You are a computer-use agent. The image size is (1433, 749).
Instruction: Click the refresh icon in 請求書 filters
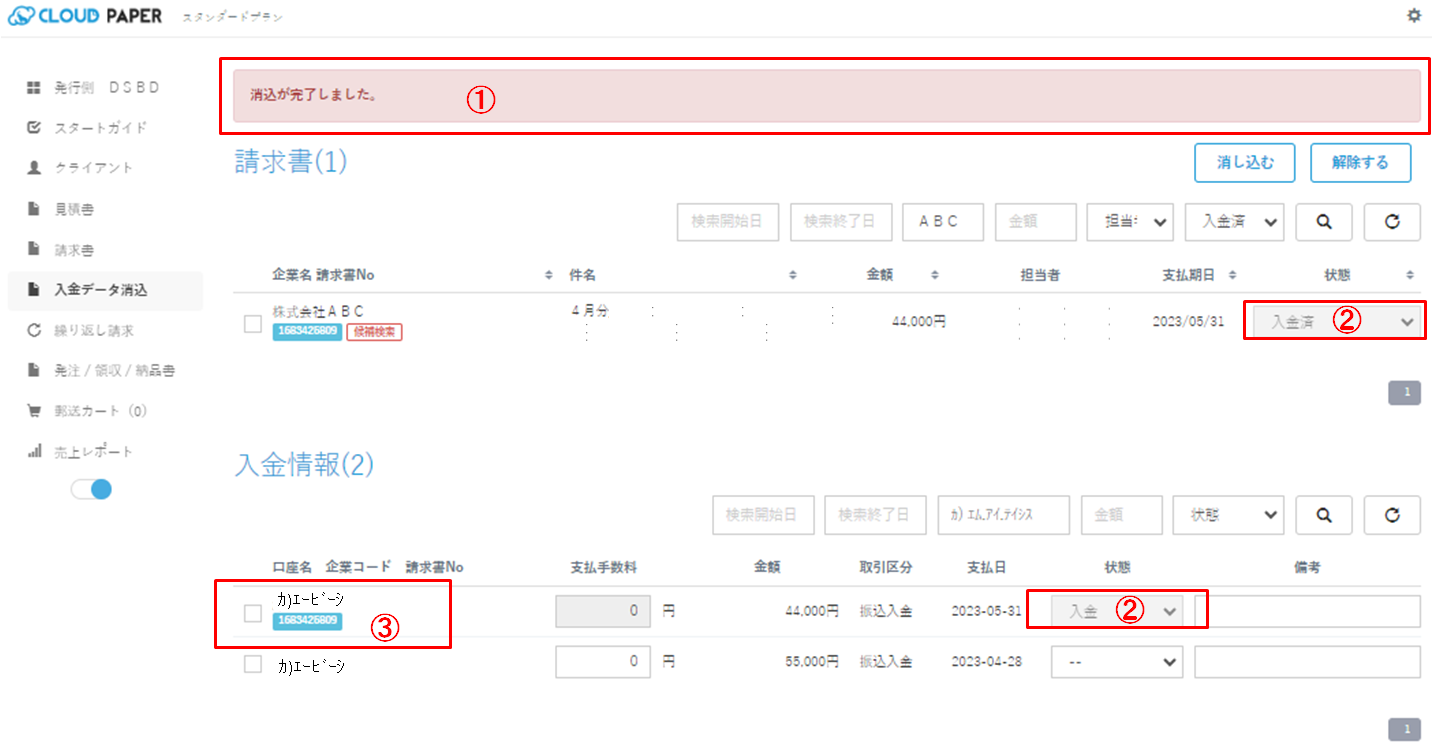tap(1392, 222)
